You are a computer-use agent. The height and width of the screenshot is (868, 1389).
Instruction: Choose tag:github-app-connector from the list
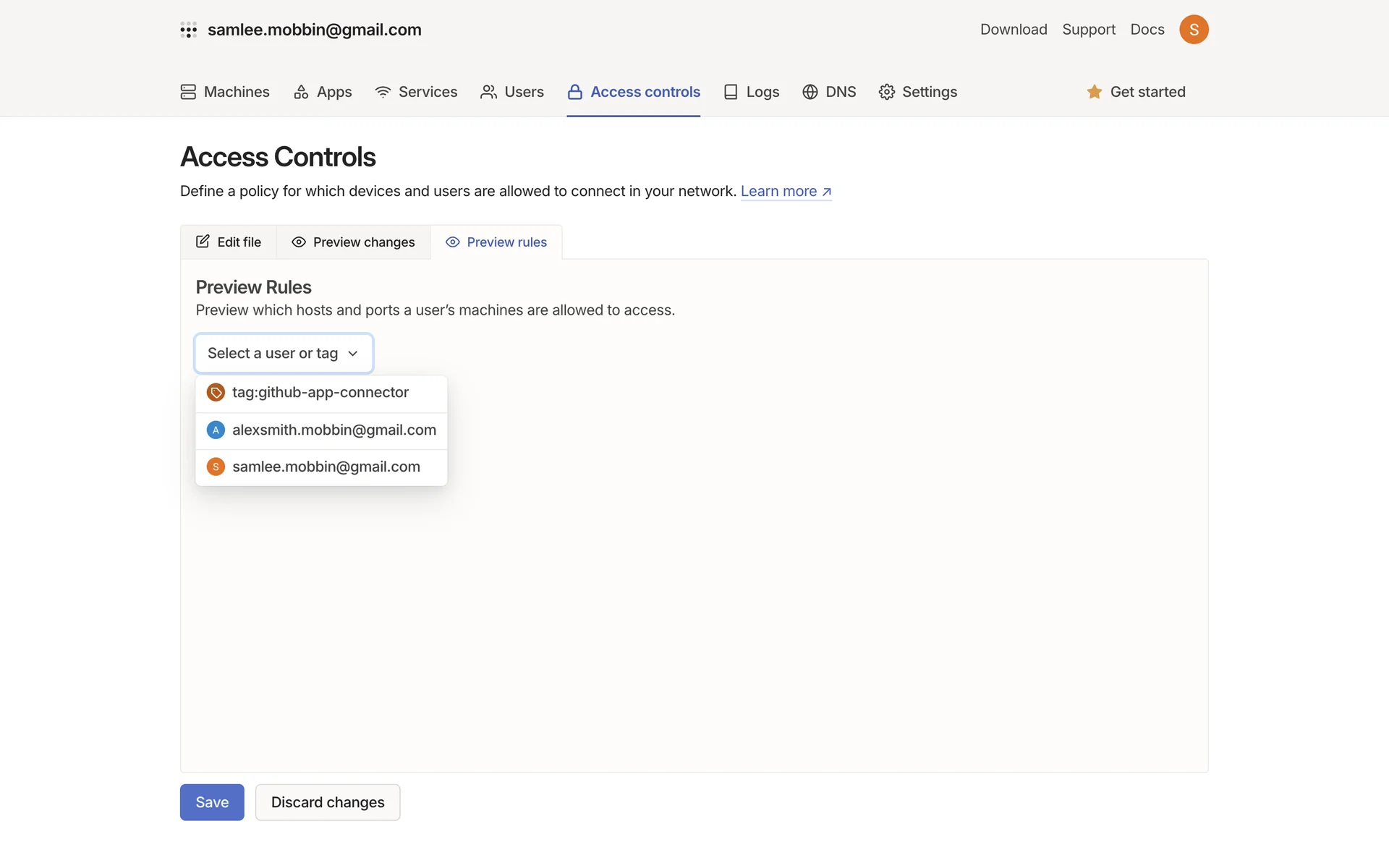coord(320,392)
